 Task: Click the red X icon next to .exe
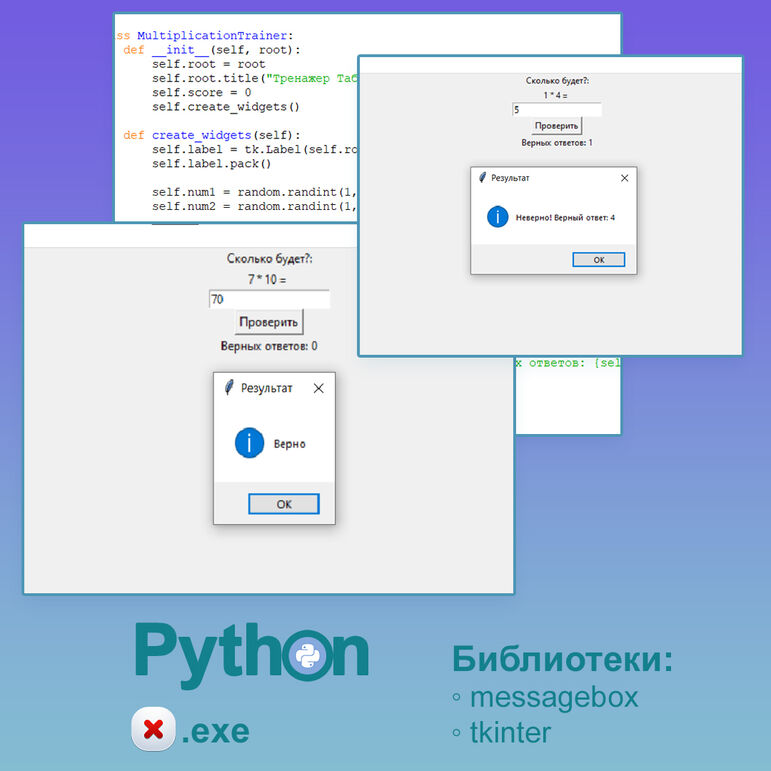153,730
